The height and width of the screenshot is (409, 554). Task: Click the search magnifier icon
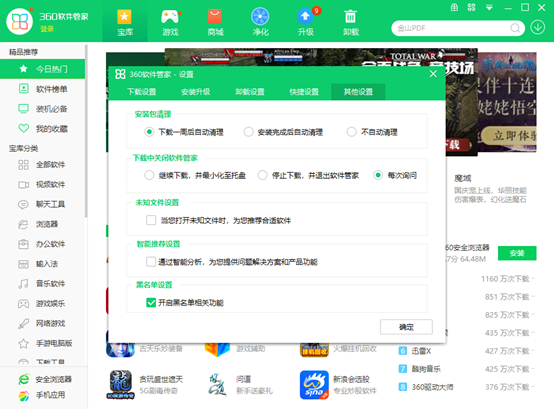(x=515, y=28)
